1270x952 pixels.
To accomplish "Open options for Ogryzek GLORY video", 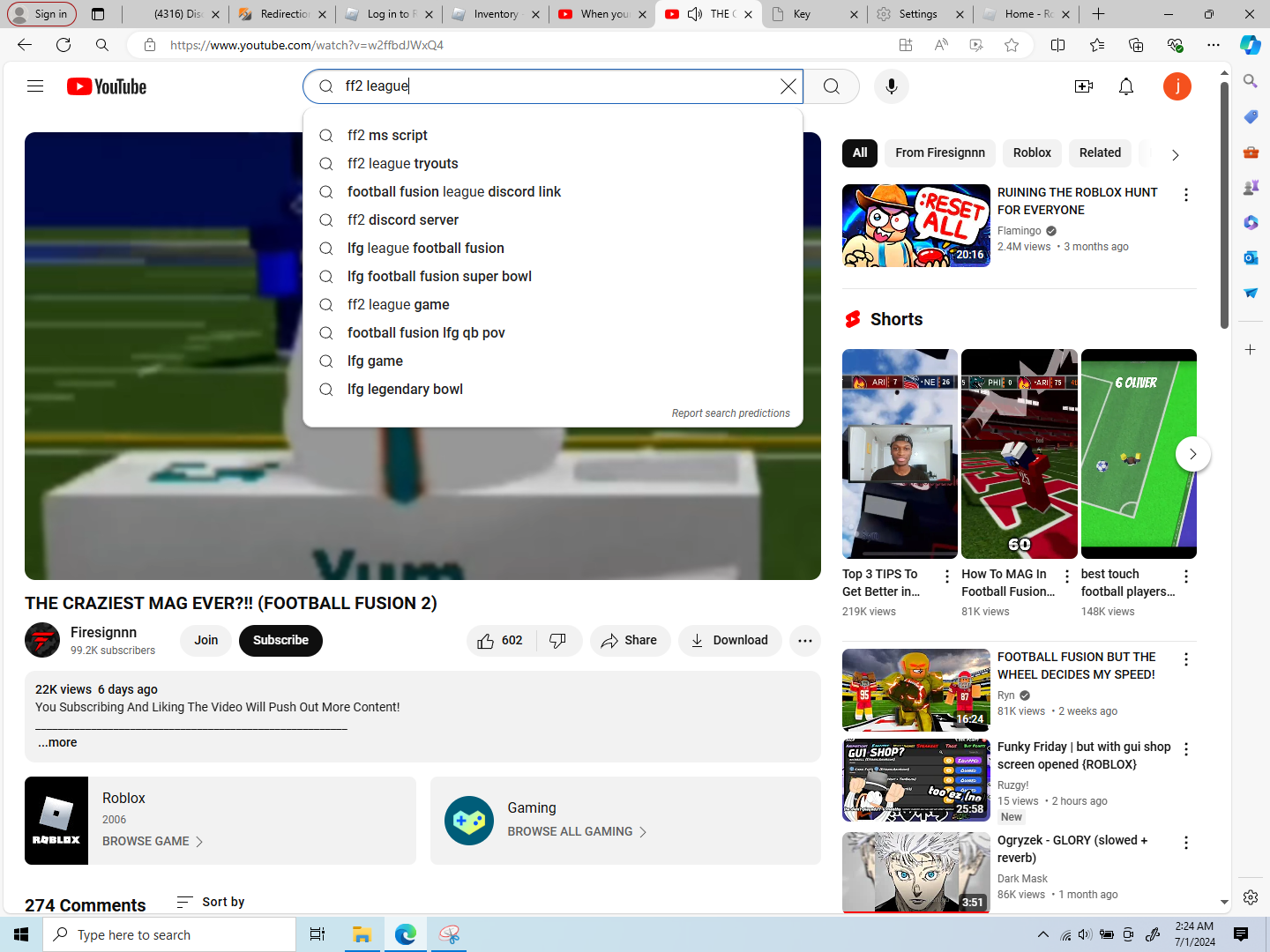I will (1186, 843).
